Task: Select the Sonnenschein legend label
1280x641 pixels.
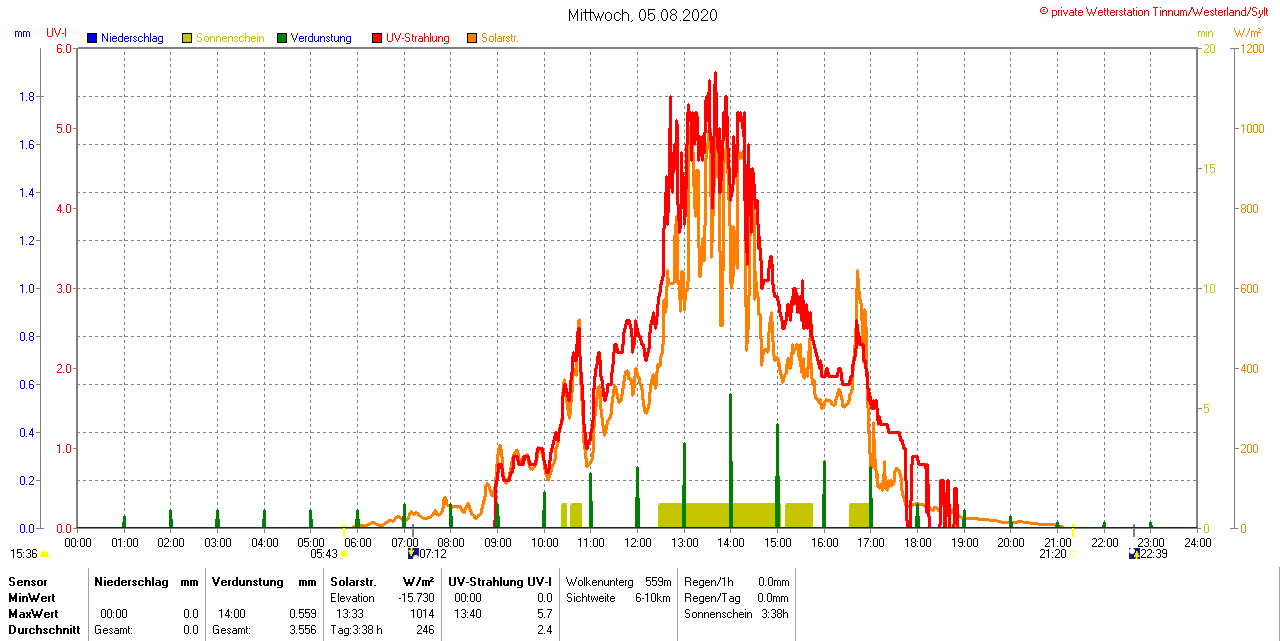Action: (231, 38)
